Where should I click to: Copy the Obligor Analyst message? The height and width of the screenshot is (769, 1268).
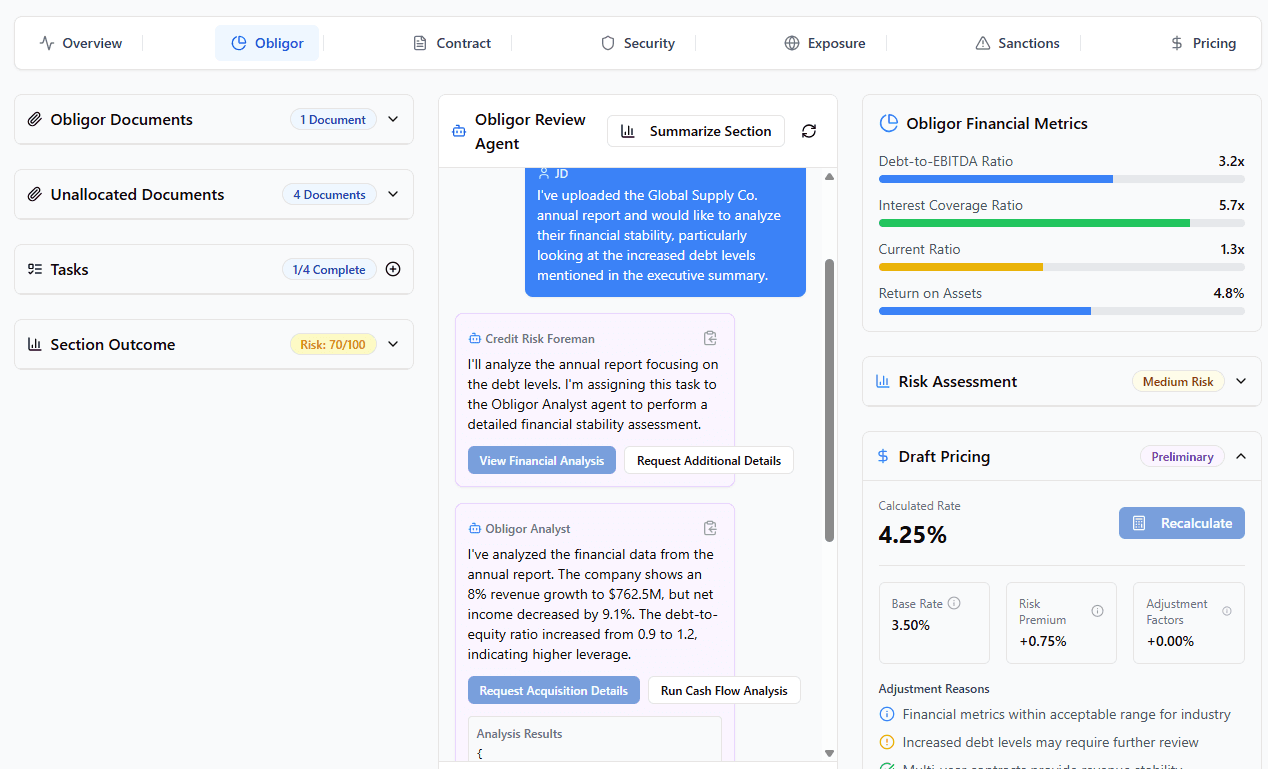tap(710, 528)
